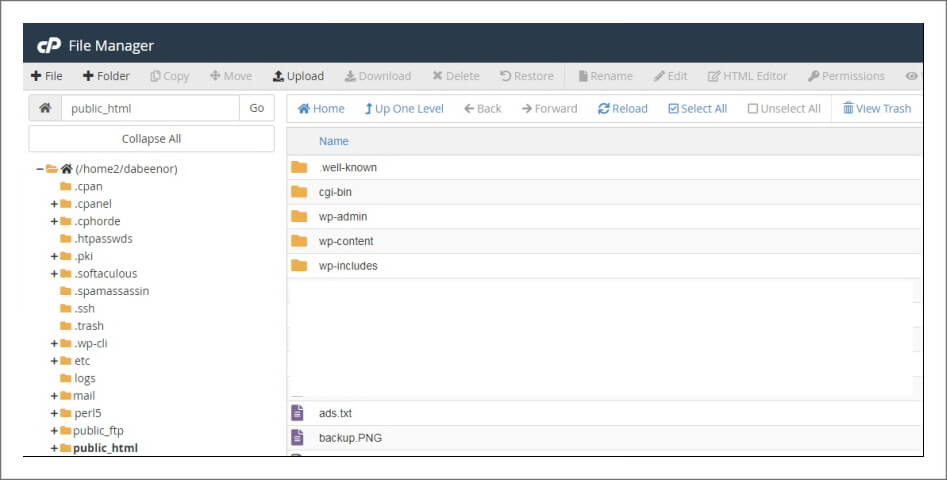947x480 pixels.
Task: Click the Rename toolbar button
Action: (605, 76)
